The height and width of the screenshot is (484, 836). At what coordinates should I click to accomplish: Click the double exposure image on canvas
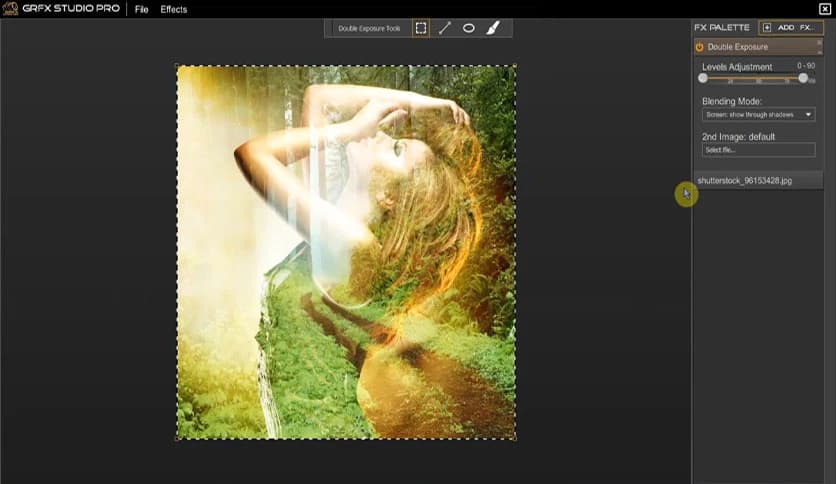[x=346, y=252]
